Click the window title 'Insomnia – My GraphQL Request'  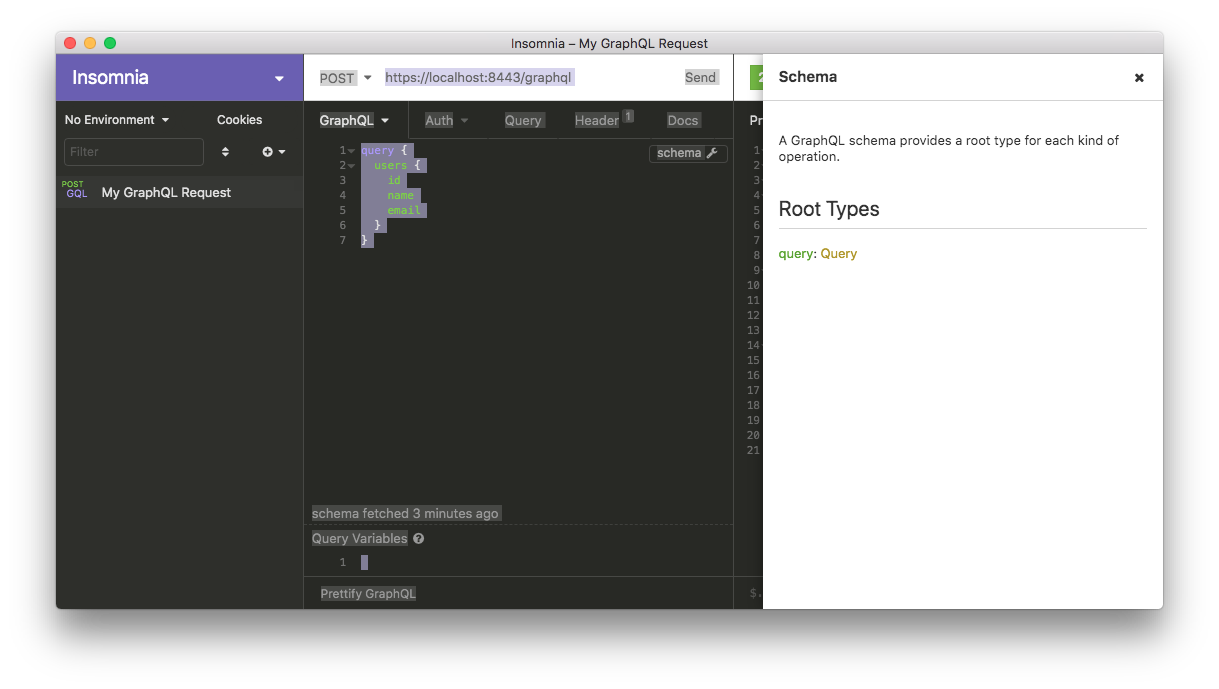(609, 43)
